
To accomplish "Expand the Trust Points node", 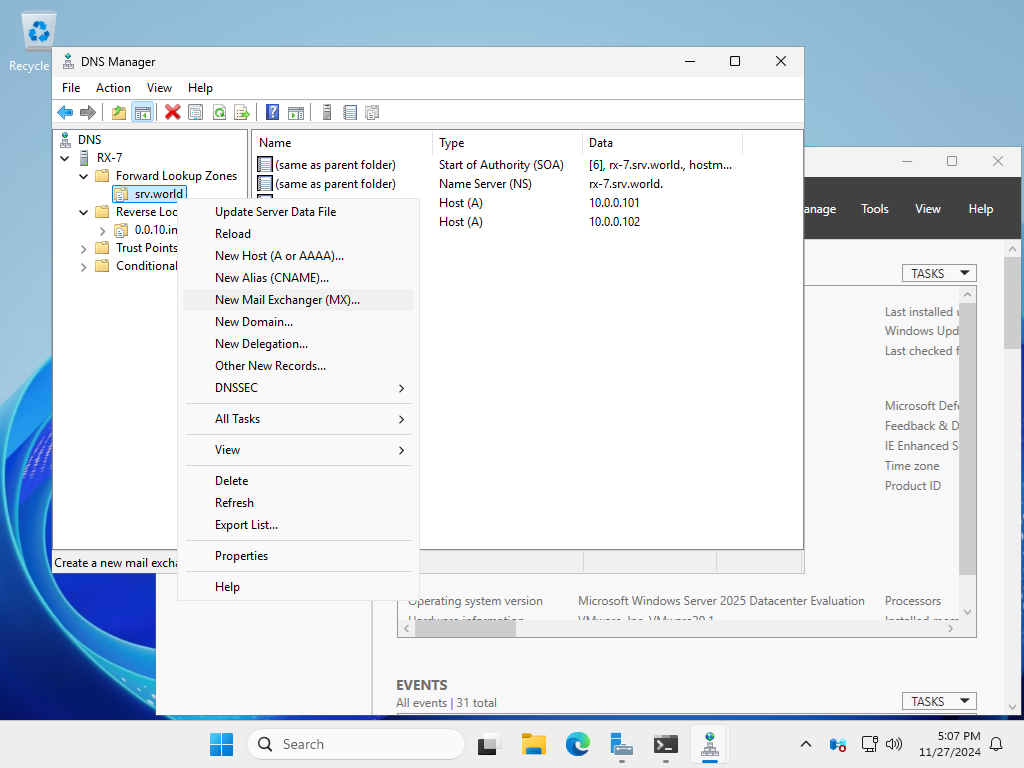I will tap(84, 249).
